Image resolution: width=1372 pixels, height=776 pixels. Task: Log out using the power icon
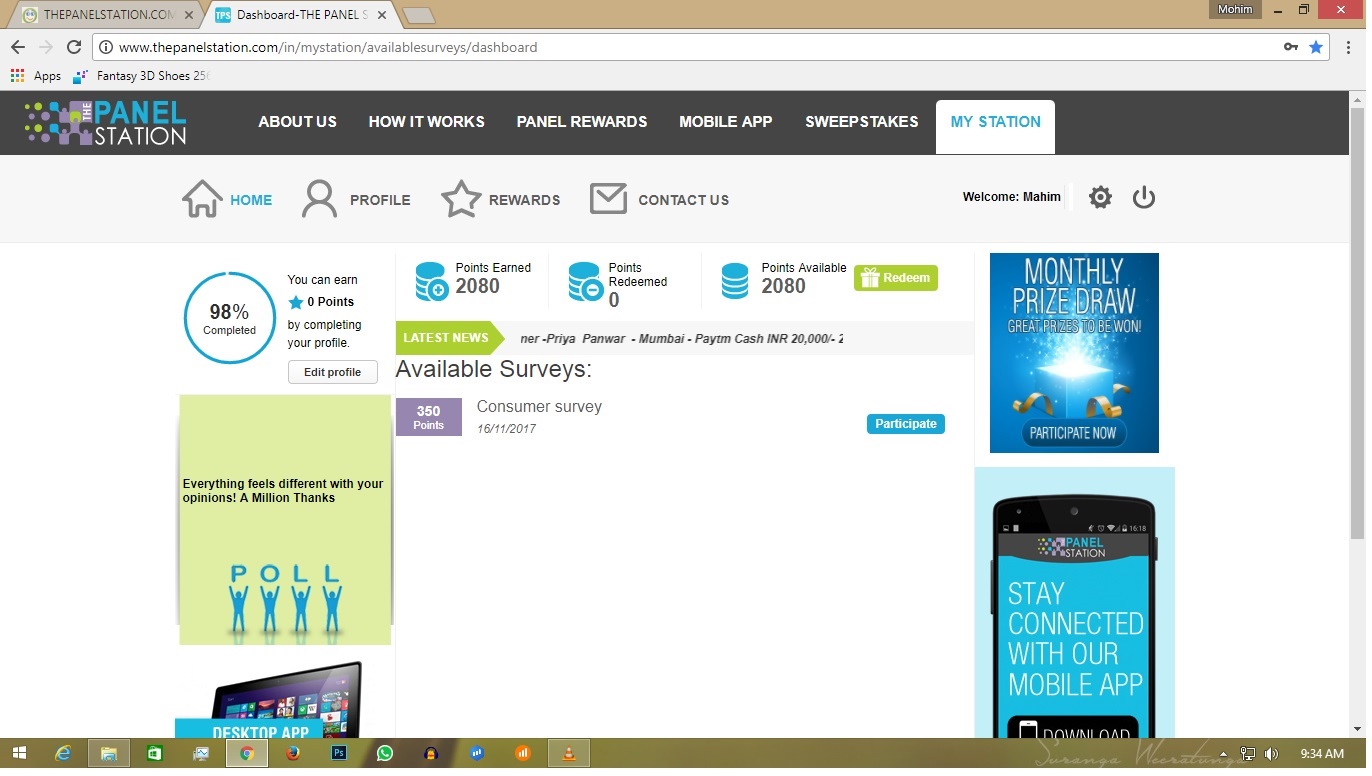point(1144,197)
